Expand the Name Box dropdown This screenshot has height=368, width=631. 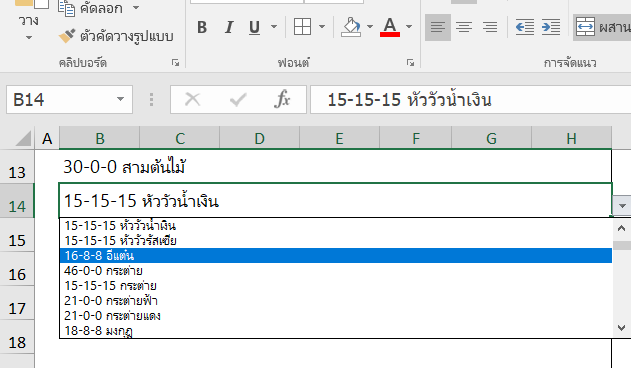click(120, 99)
